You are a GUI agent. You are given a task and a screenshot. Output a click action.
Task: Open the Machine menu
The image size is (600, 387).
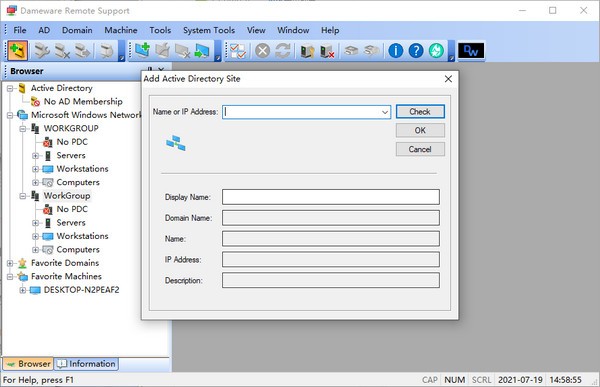tap(121, 30)
